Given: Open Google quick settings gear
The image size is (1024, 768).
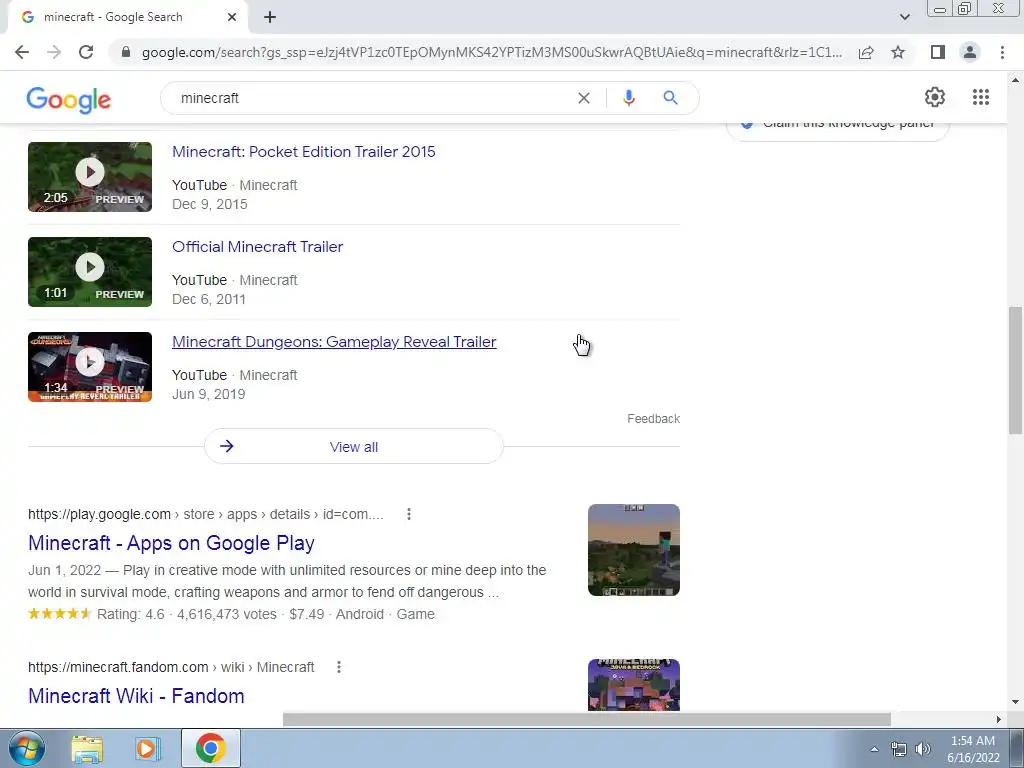Looking at the screenshot, I should 935,97.
